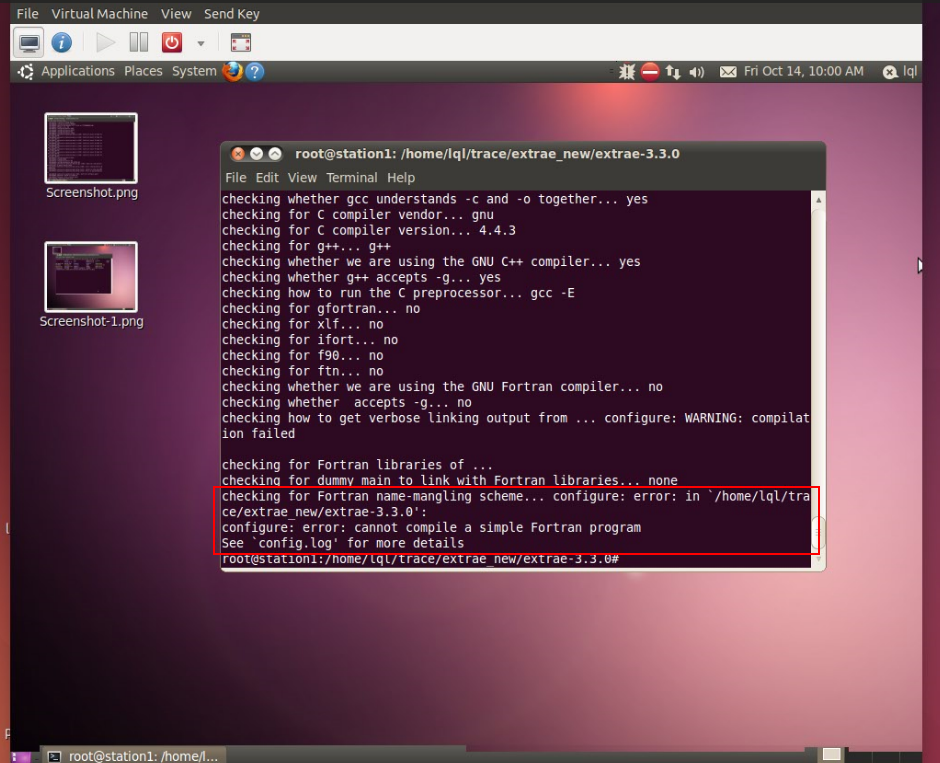Open the network connections indicator
This screenshot has height=763, width=940.
tap(673, 72)
